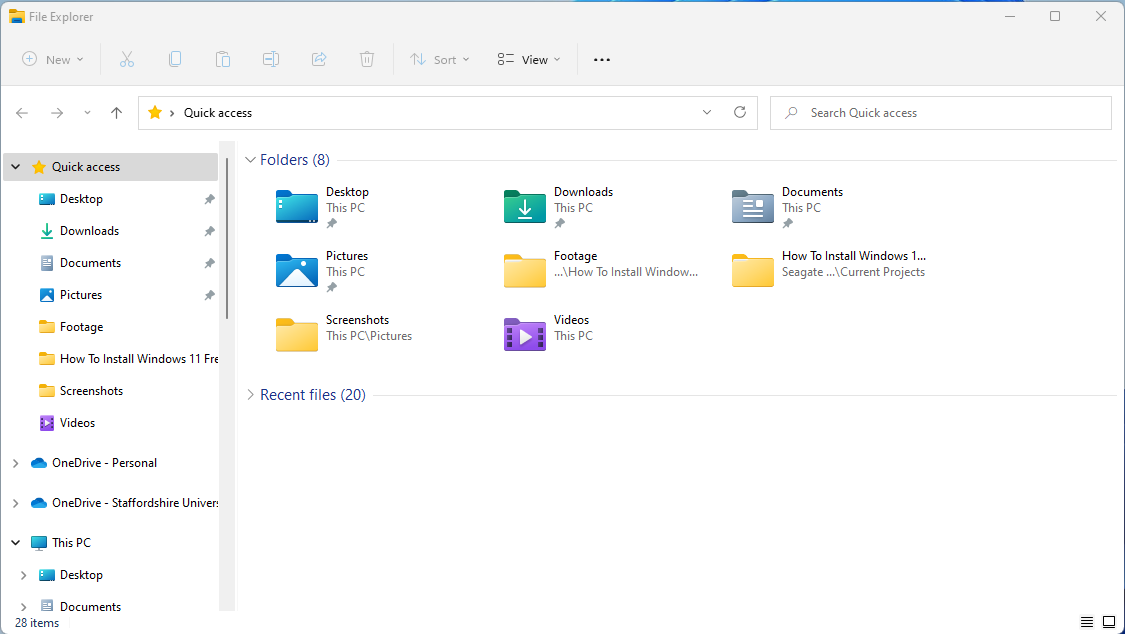
Task: Open the Sort menu
Action: (440, 59)
